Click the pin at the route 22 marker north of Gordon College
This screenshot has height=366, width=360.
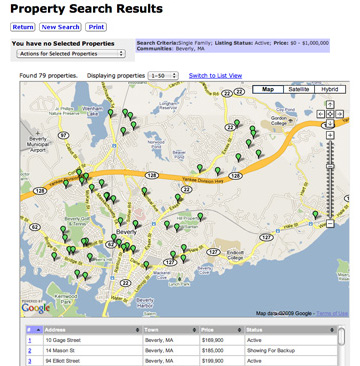point(237,123)
